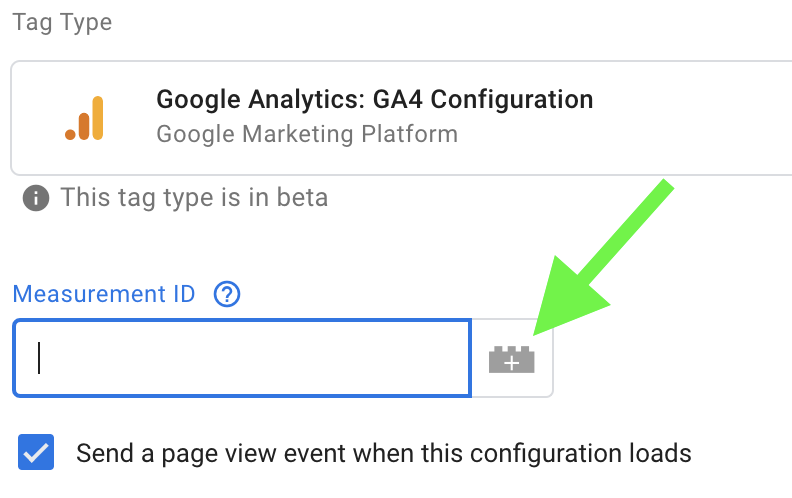The height and width of the screenshot is (498, 792).
Task: Click the Google Analytics bar chart logo
Action: point(85,118)
